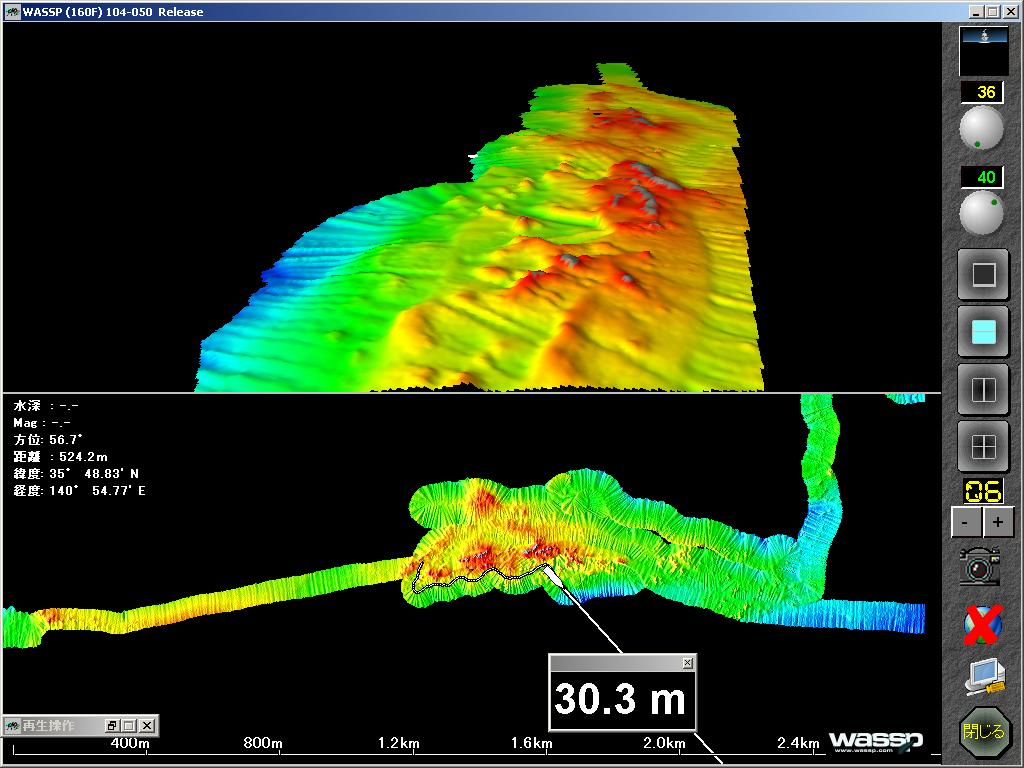
Task: Take a snapshot with the camera icon
Action: 980,566
